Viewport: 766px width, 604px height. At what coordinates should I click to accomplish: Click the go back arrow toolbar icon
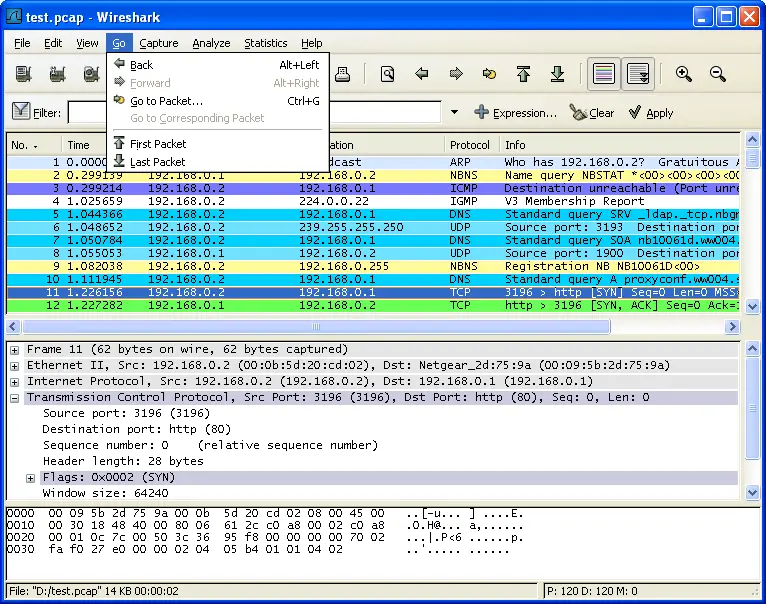point(422,74)
